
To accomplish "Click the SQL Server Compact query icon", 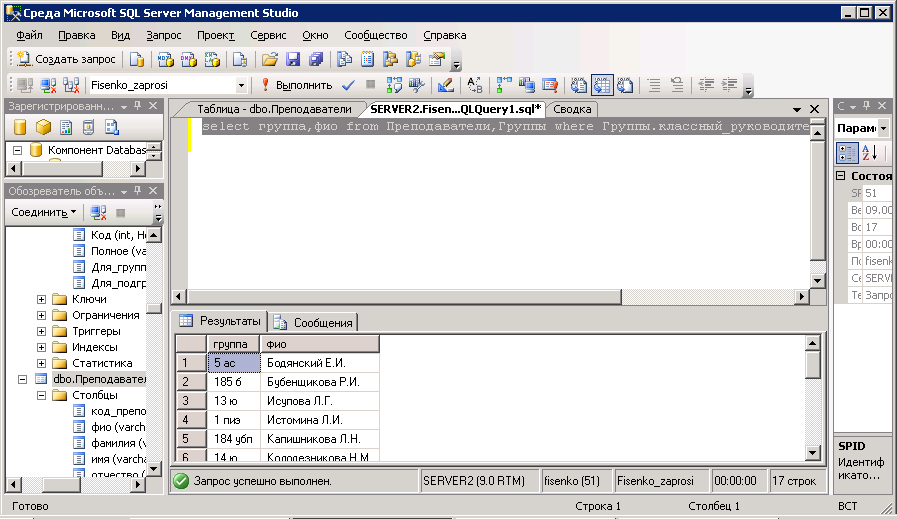I will coord(240,59).
